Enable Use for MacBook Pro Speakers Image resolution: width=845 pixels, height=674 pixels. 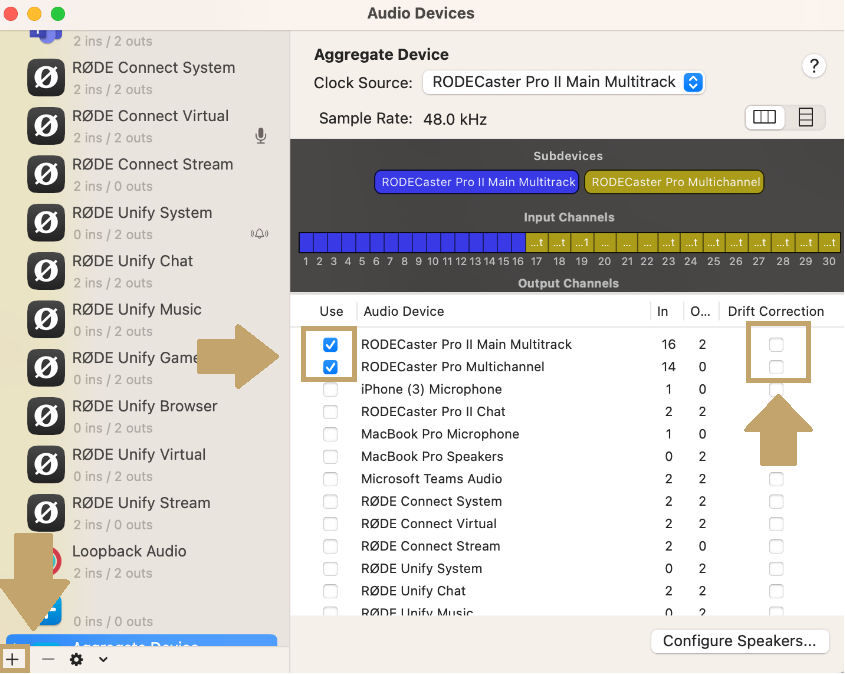pos(330,457)
